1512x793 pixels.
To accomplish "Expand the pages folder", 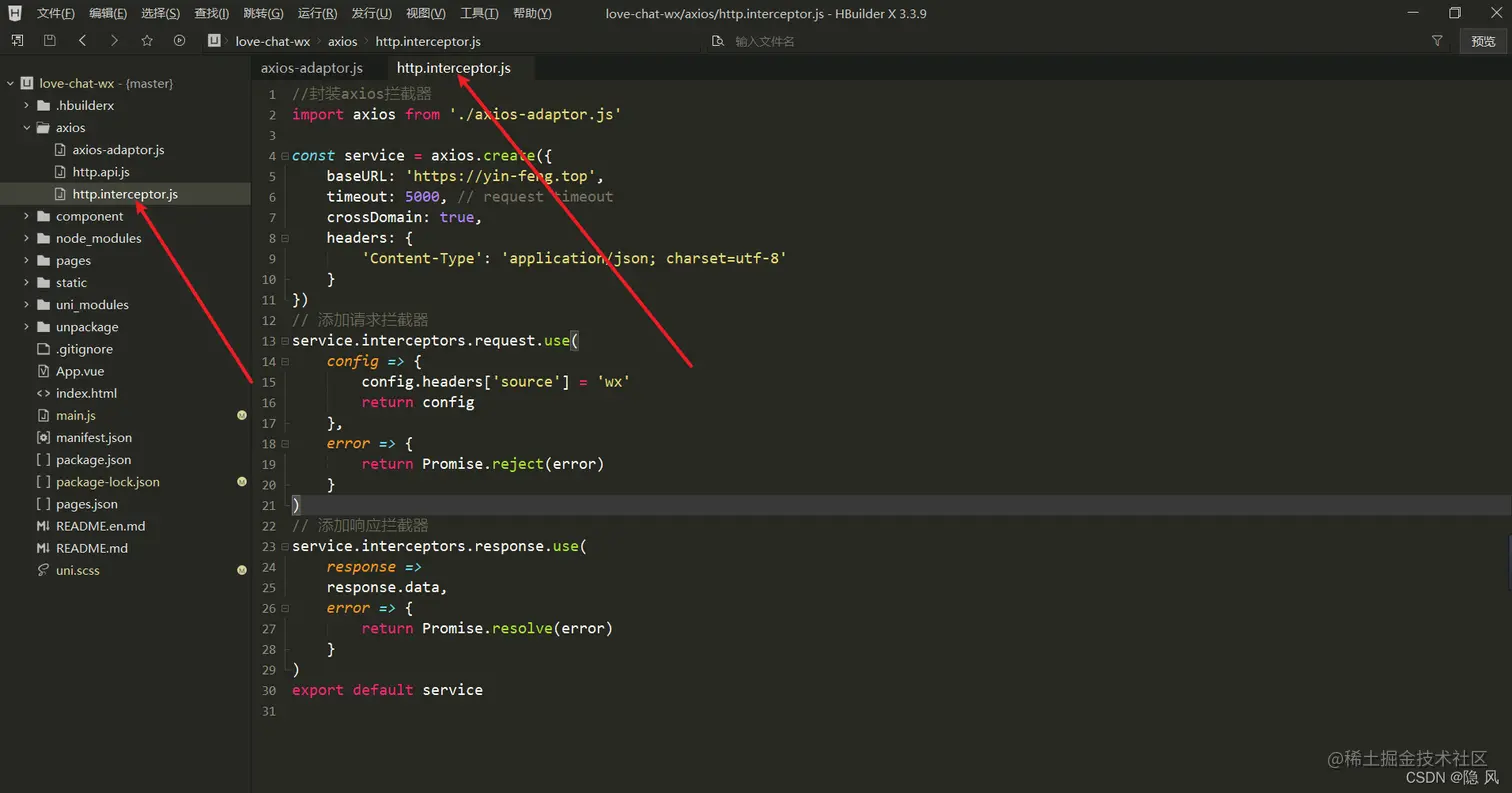I will [27, 260].
